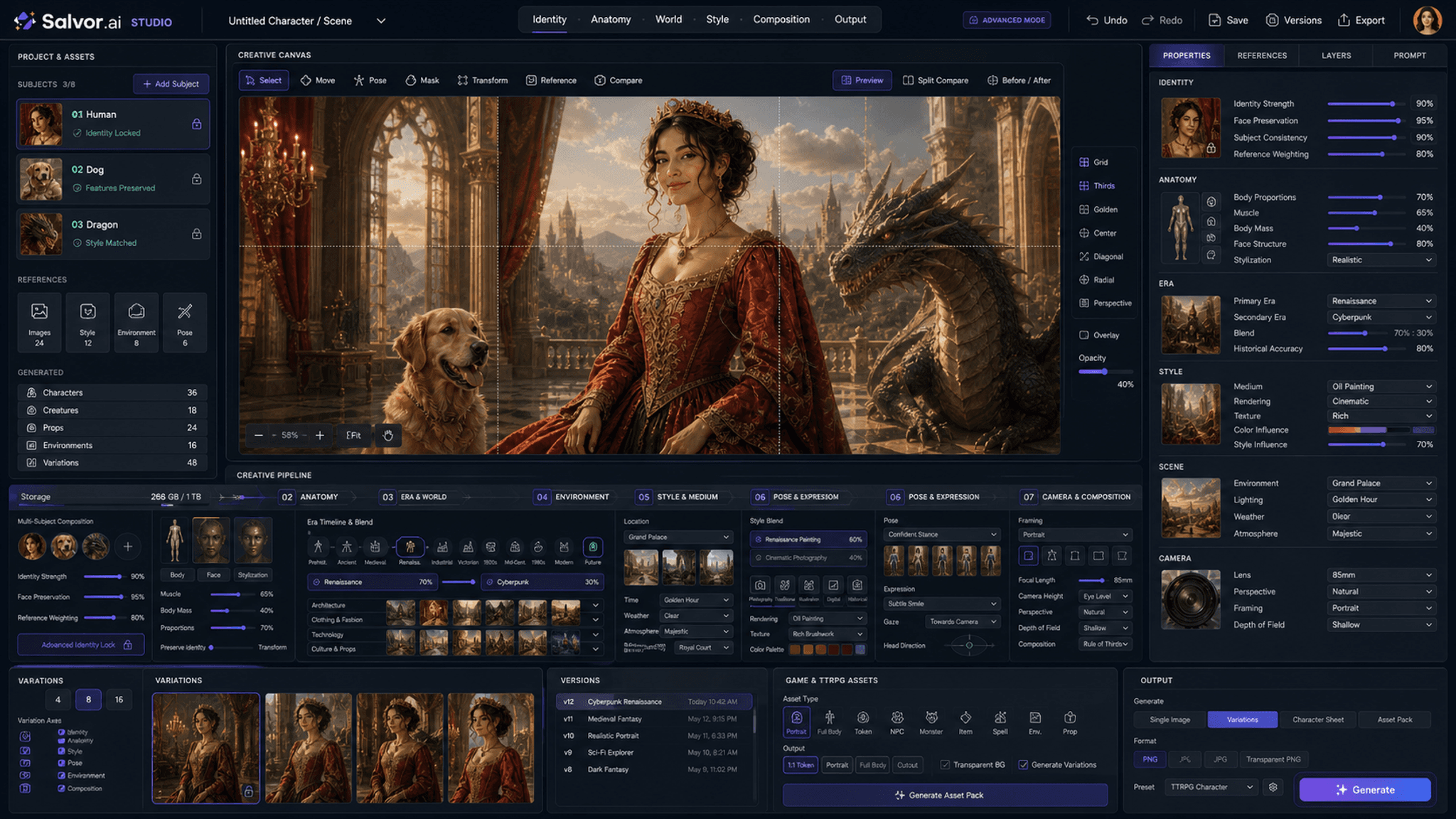The width and height of the screenshot is (1456, 819).
Task: Open the Primary Era dropdown
Action: [x=1381, y=301]
